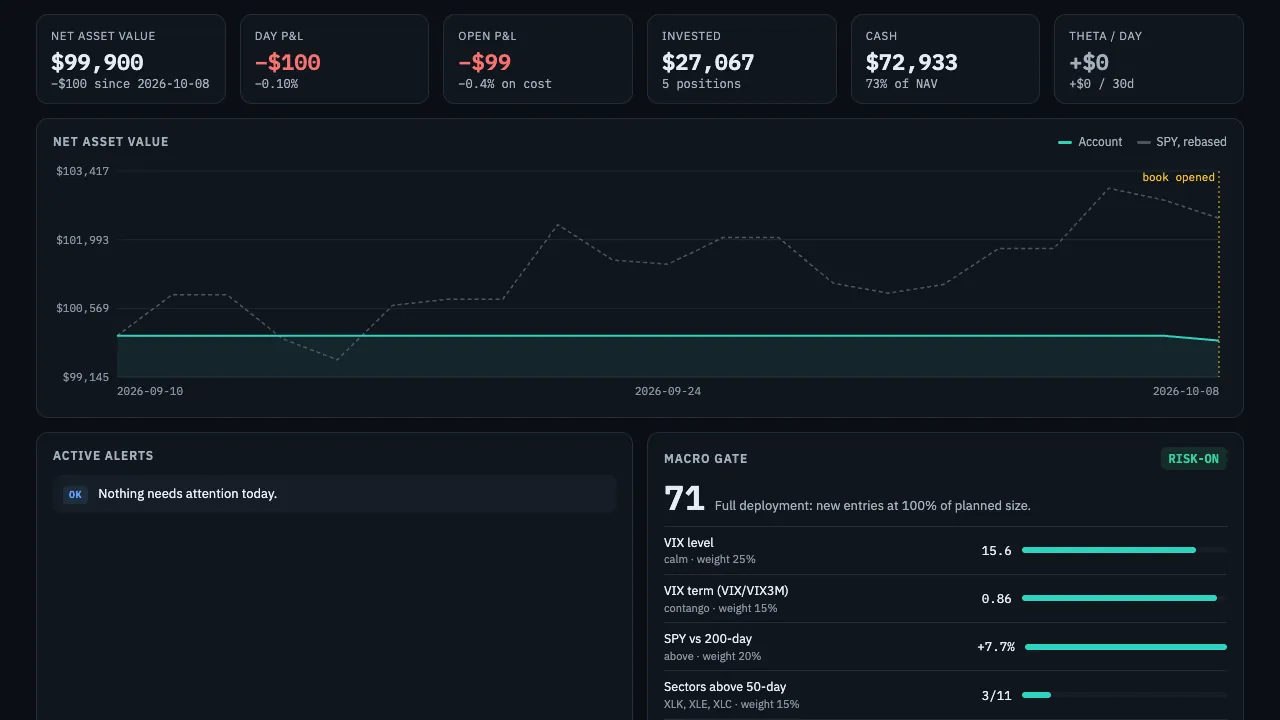The width and height of the screenshot is (1280, 720).
Task: Click the Theta / Day value +$0
Action: click(x=1089, y=62)
